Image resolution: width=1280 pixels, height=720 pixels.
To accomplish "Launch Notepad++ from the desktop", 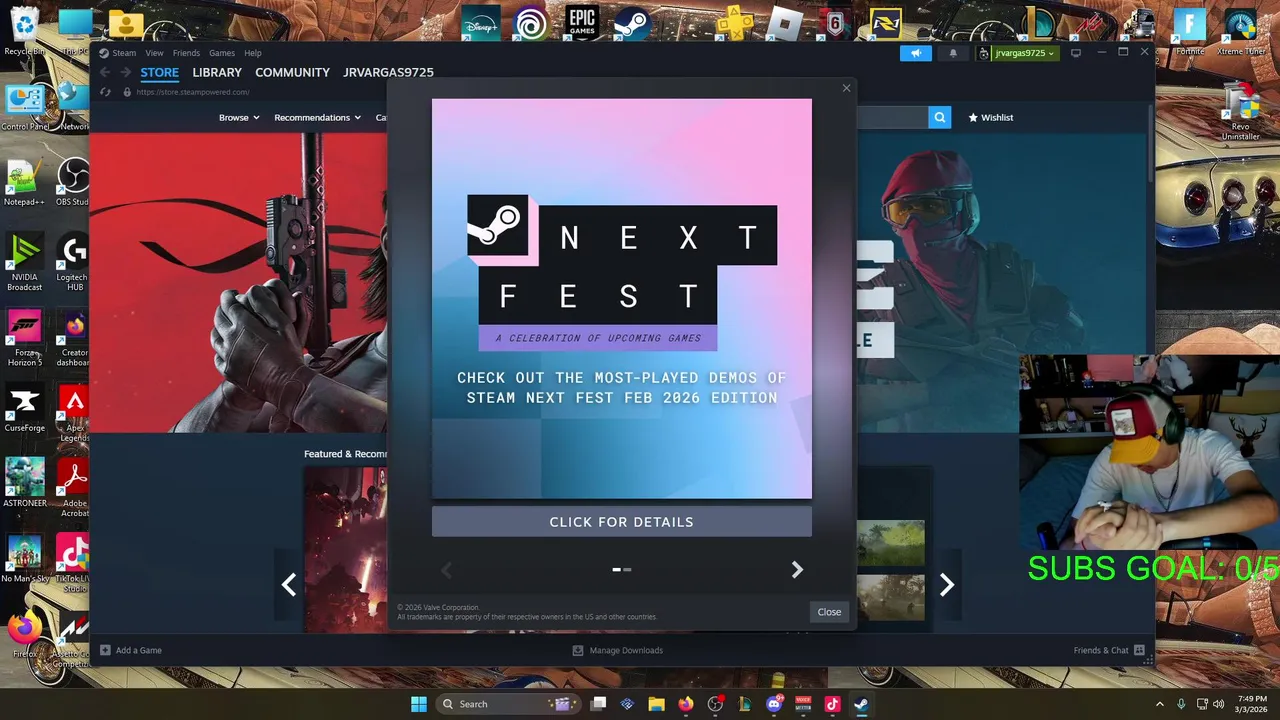I will tap(24, 181).
